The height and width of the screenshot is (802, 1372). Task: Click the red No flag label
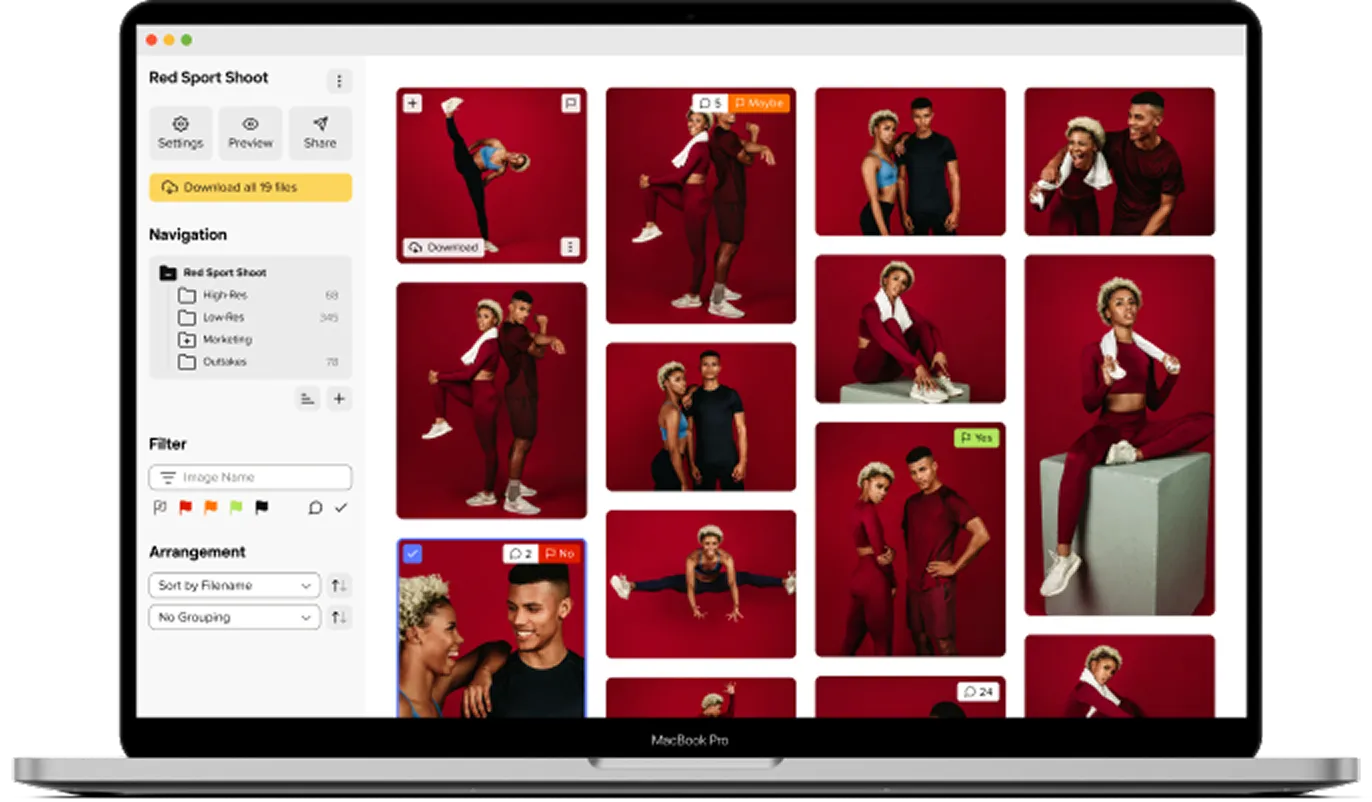coord(560,553)
